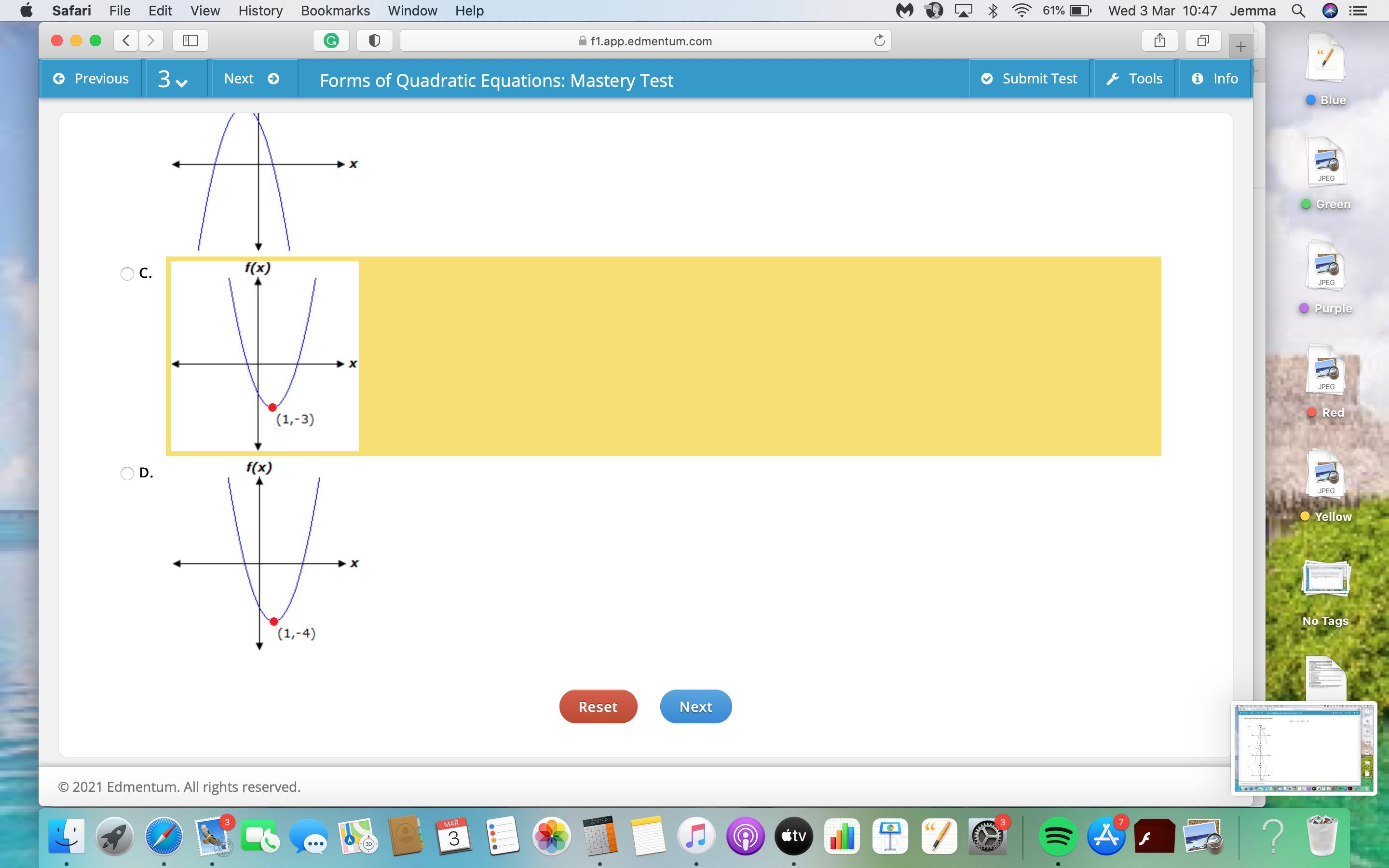Click the screenshot preview thumbnail

pyautogui.click(x=1303, y=748)
